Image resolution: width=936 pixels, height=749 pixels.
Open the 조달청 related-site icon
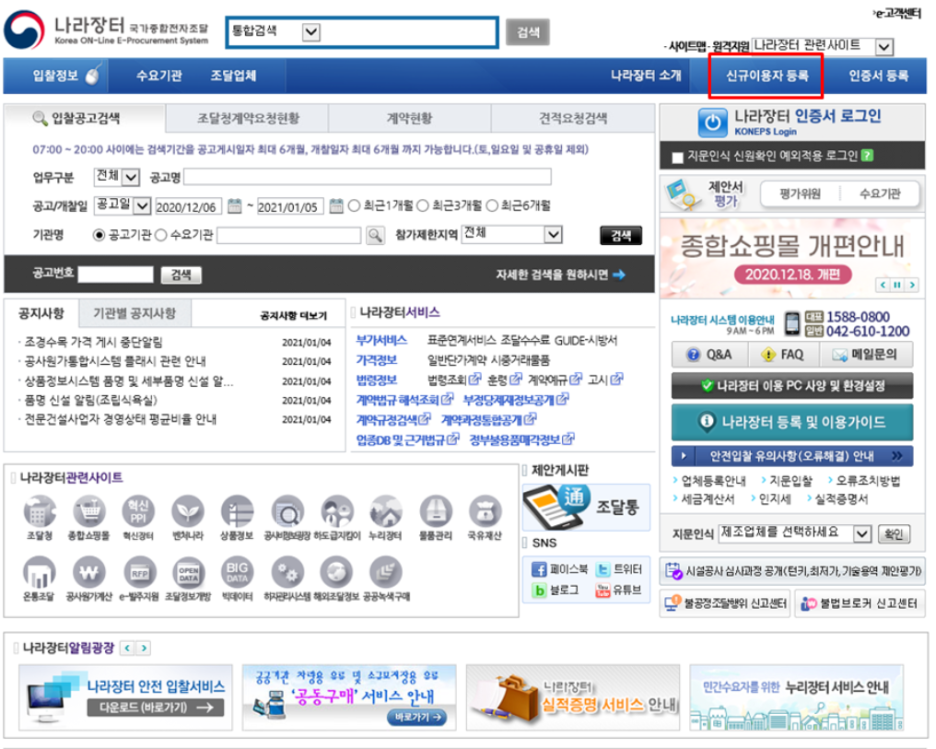pos(39,512)
